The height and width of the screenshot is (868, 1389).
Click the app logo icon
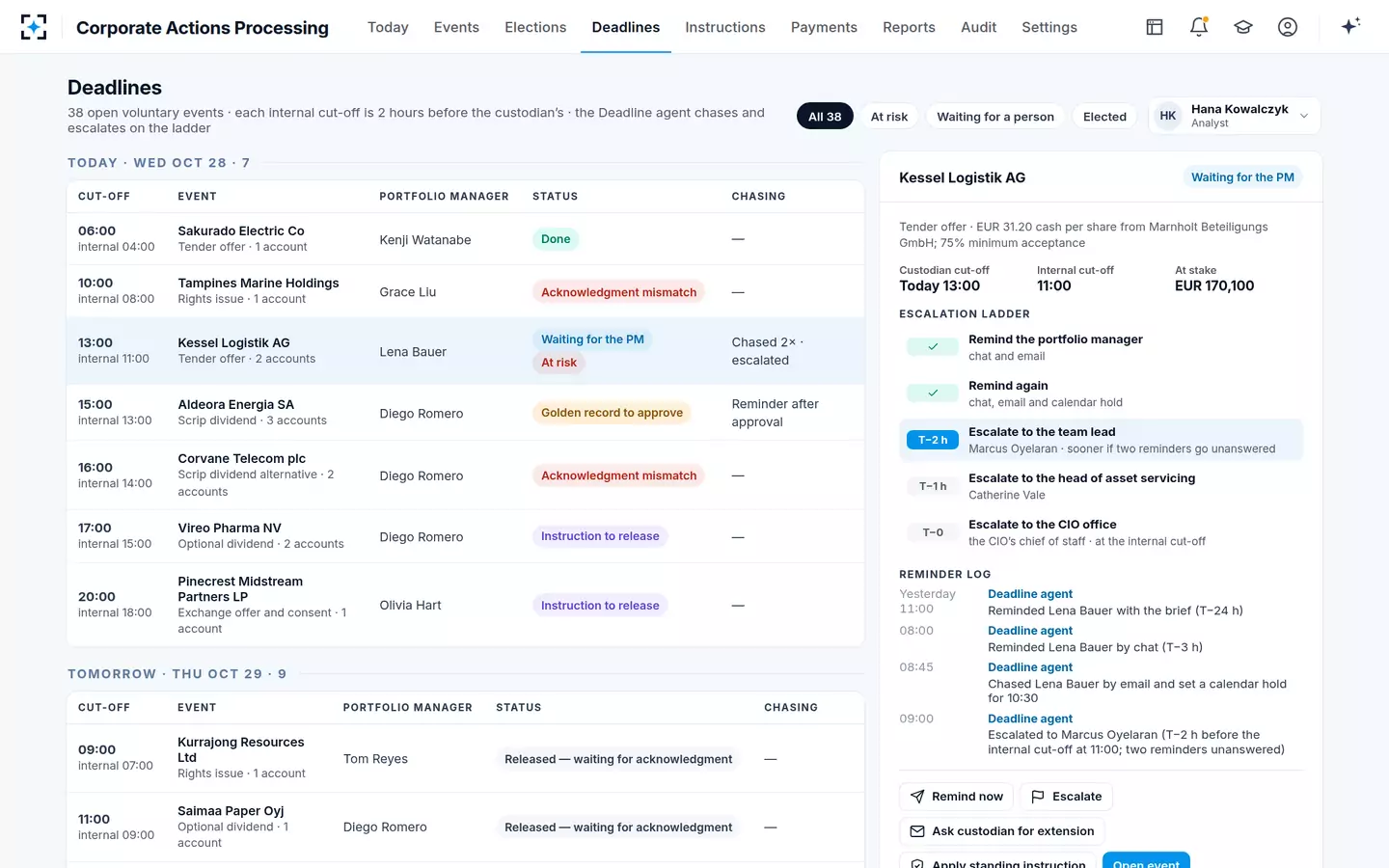coord(34,27)
